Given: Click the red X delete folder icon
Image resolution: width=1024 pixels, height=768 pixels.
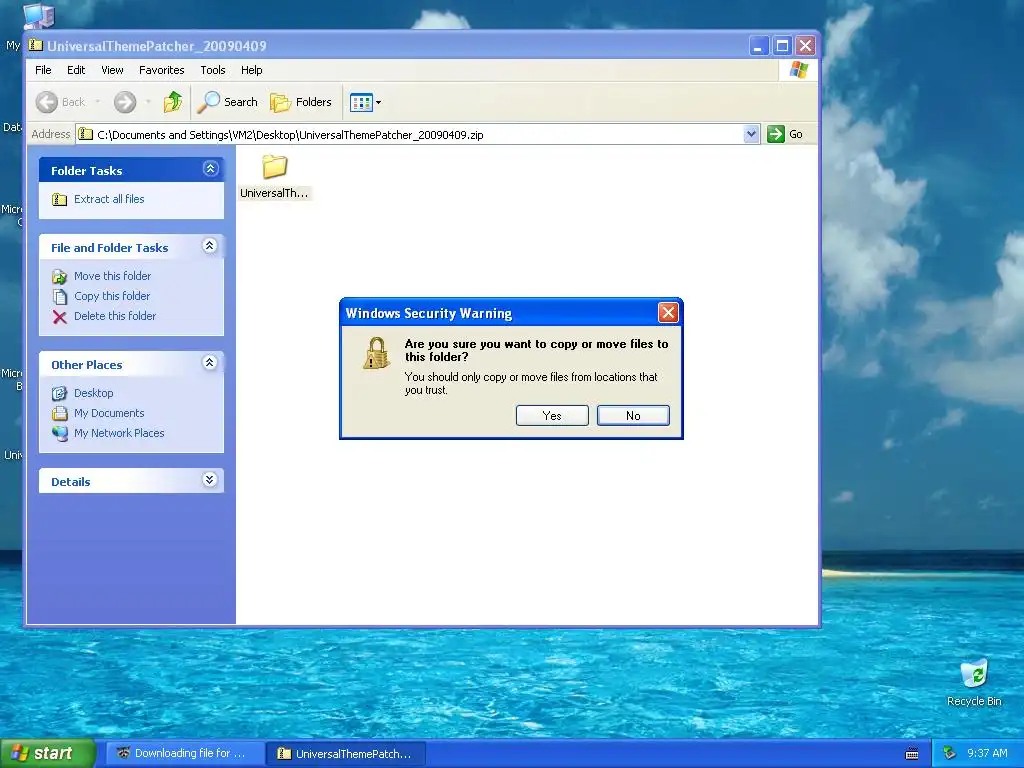Looking at the screenshot, I should 59,317.
